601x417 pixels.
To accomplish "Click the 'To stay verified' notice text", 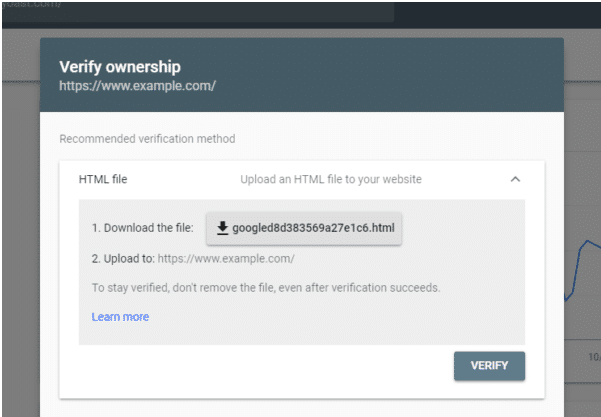I will tap(266, 288).
